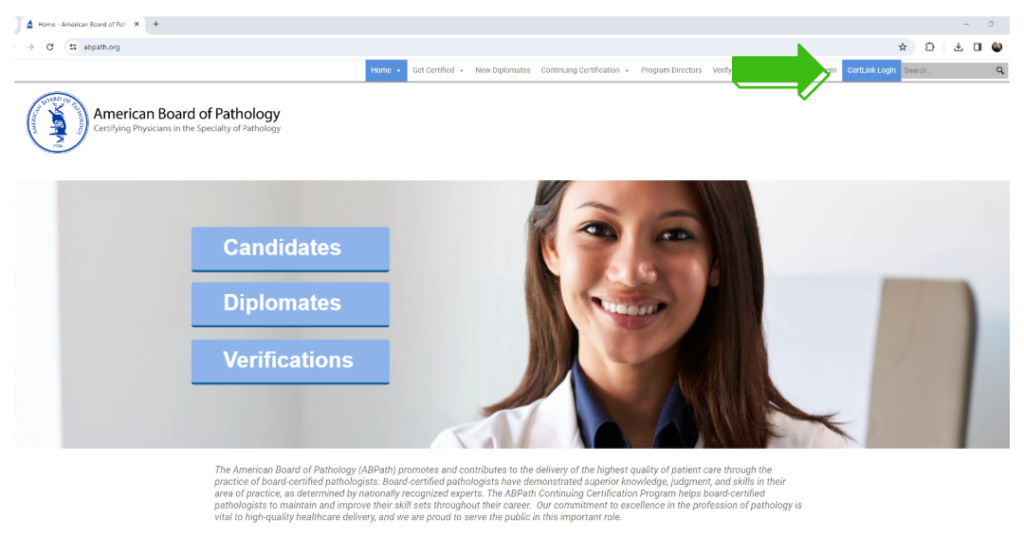The width and height of the screenshot is (1024, 537).
Task: Open the browser downloads icon
Action: (958, 47)
